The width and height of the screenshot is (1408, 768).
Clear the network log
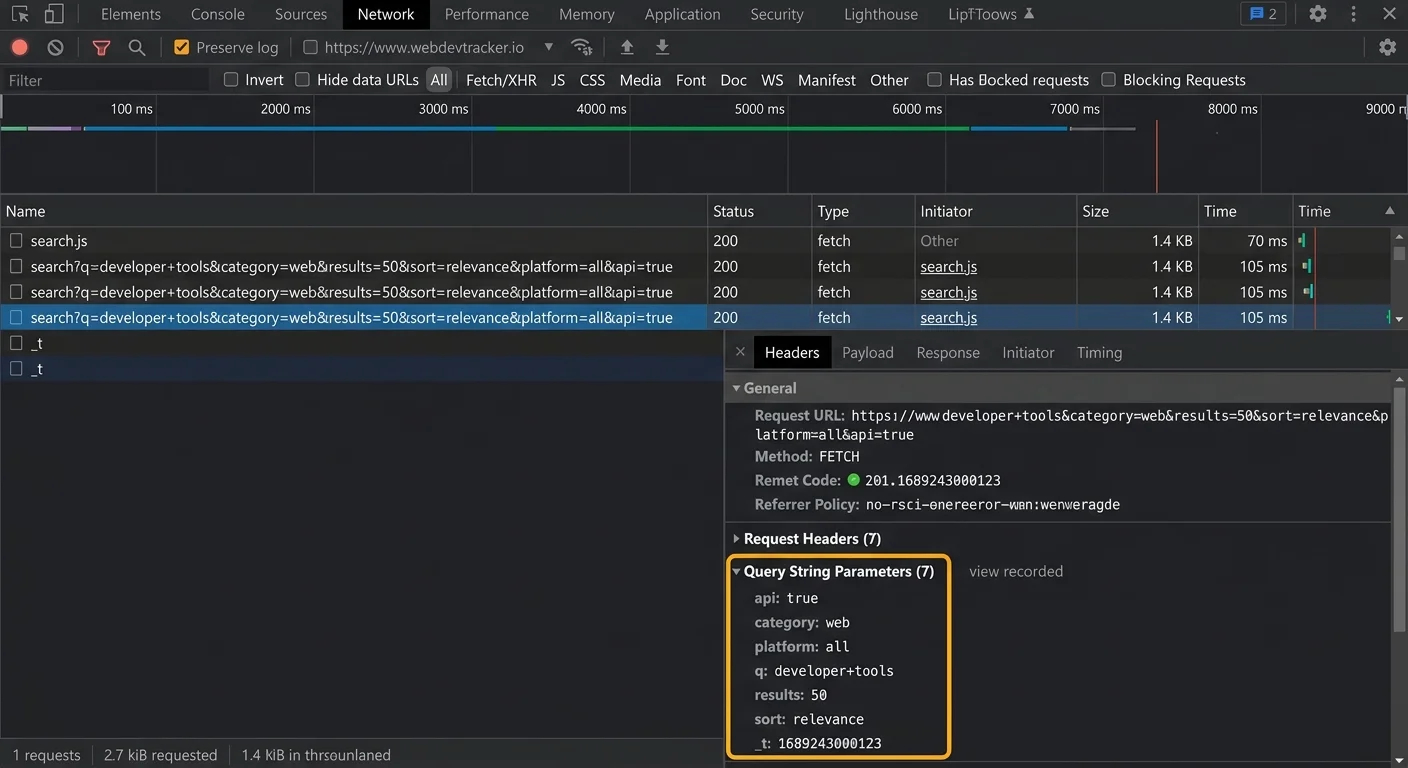pyautogui.click(x=56, y=47)
